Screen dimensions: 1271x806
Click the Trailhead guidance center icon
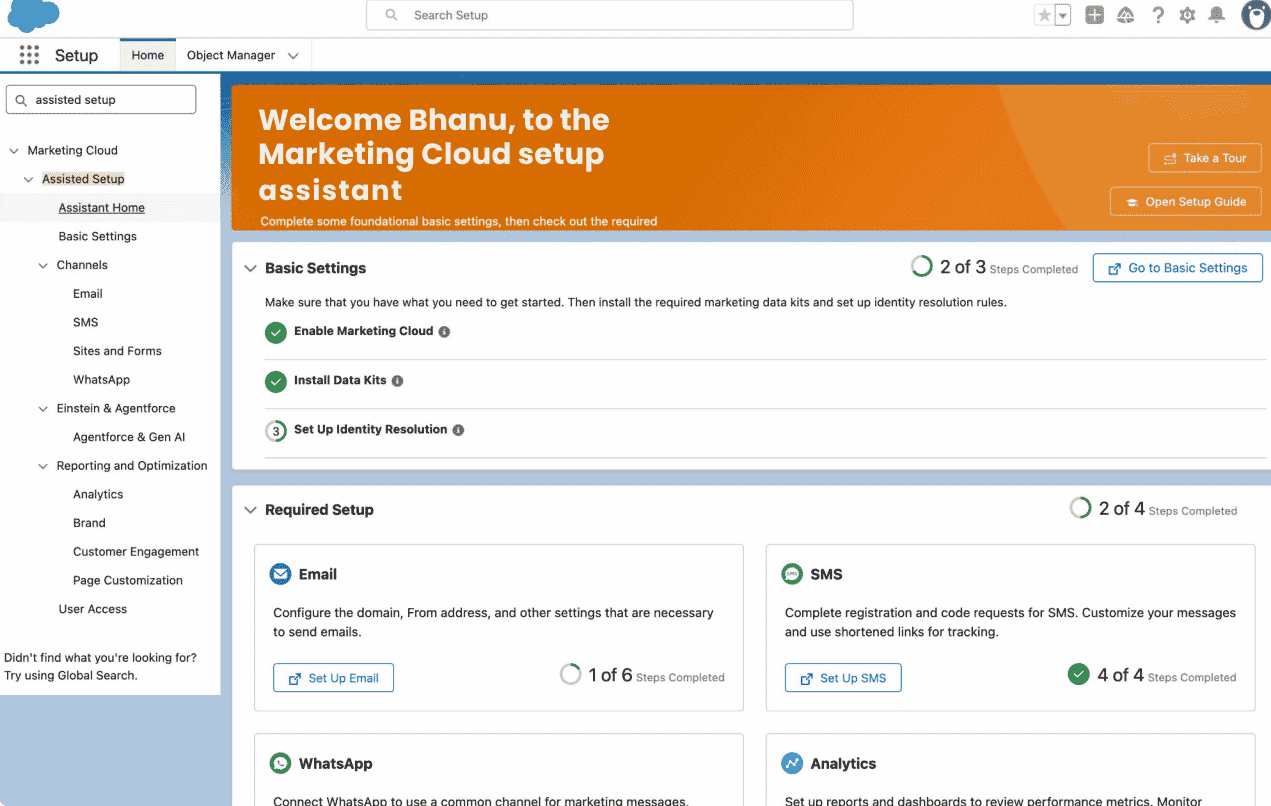click(1126, 15)
